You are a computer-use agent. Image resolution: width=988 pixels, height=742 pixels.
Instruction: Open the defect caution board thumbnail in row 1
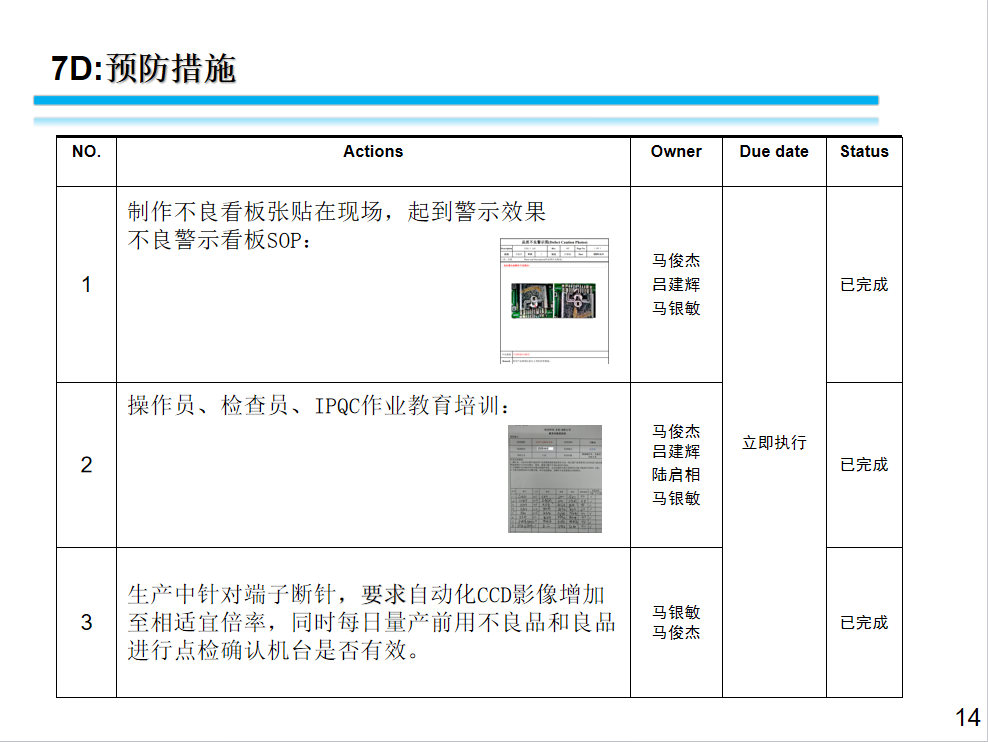(554, 300)
